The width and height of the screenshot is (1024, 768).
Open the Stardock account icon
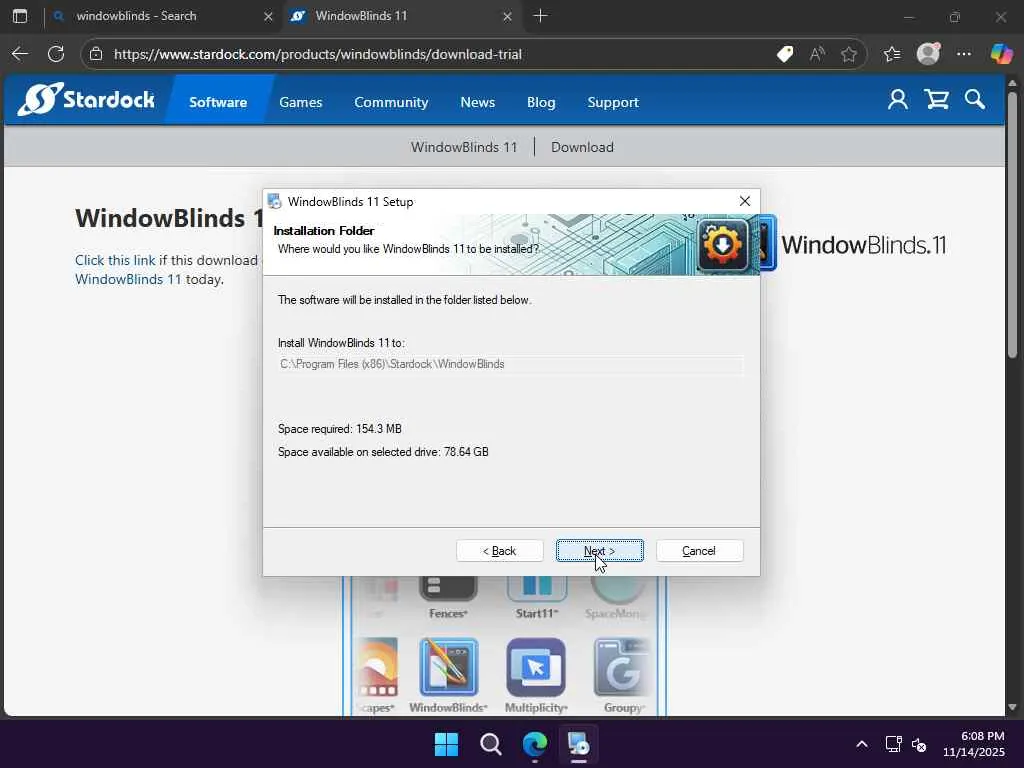[x=898, y=99]
